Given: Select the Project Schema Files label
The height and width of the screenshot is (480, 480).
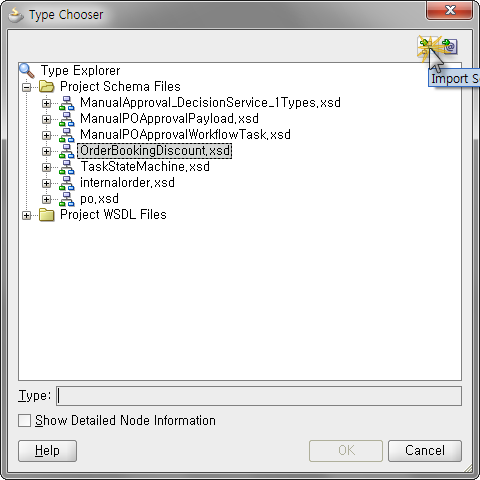Looking at the screenshot, I should click(x=120, y=87).
